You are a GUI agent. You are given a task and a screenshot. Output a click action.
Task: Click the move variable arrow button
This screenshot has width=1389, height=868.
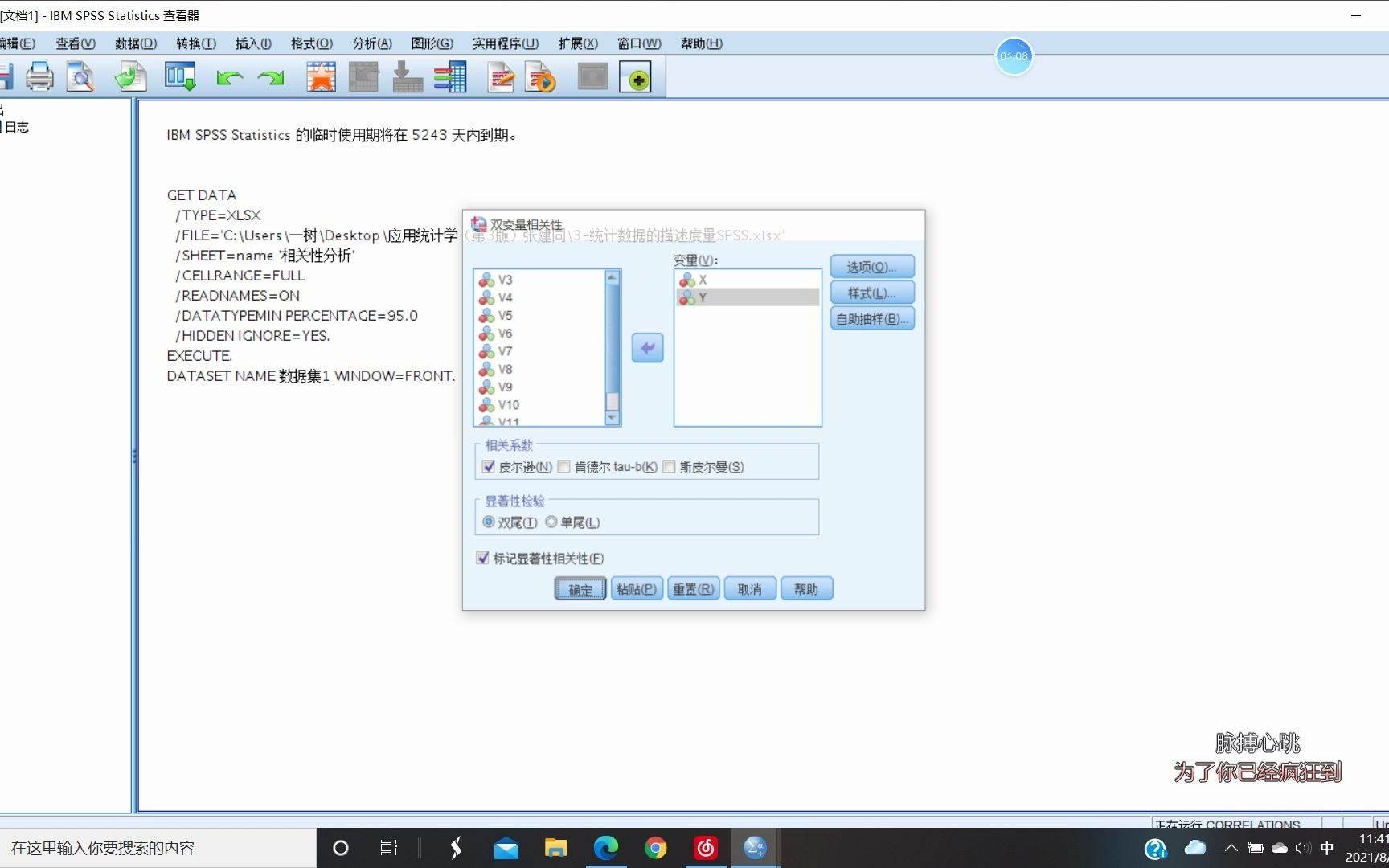[647, 348]
